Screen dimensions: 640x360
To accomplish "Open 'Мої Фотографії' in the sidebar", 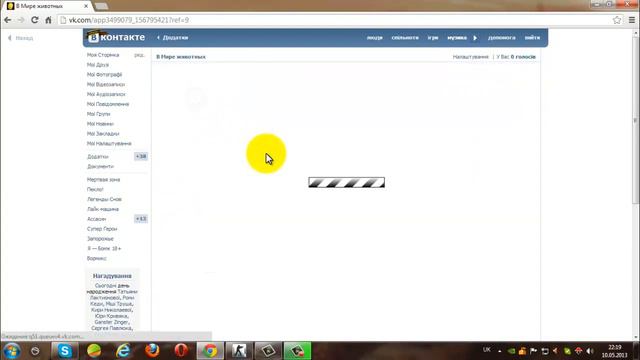I will 104,74.
